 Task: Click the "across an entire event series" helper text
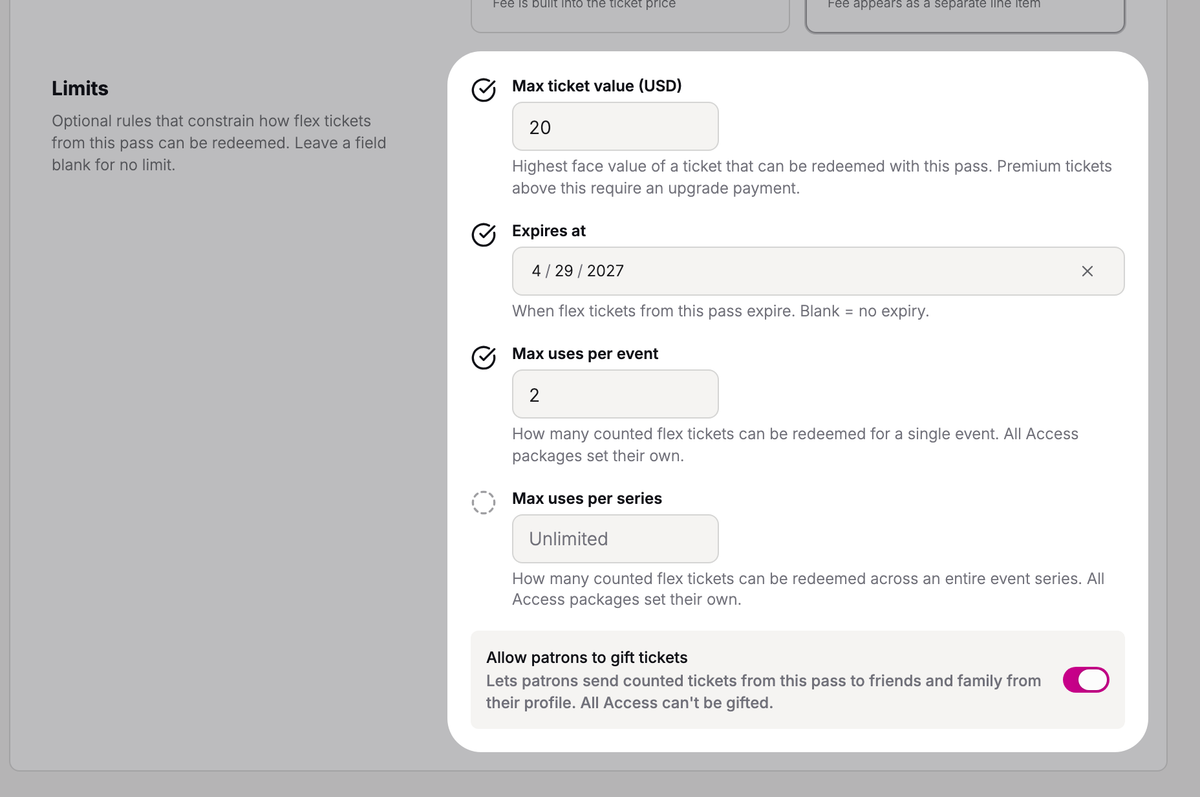pyautogui.click(x=808, y=589)
